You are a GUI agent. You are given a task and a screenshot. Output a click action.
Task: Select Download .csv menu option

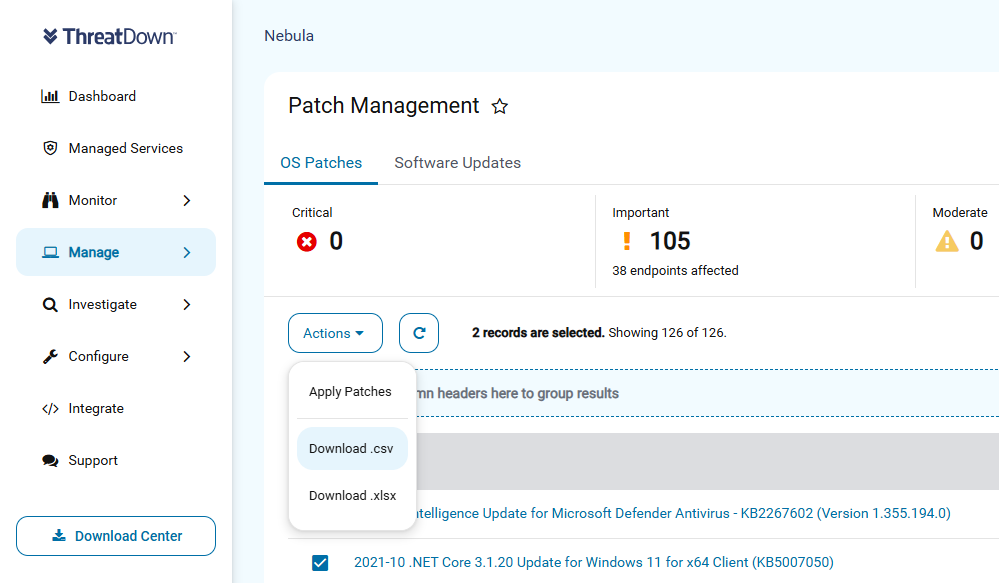point(352,449)
